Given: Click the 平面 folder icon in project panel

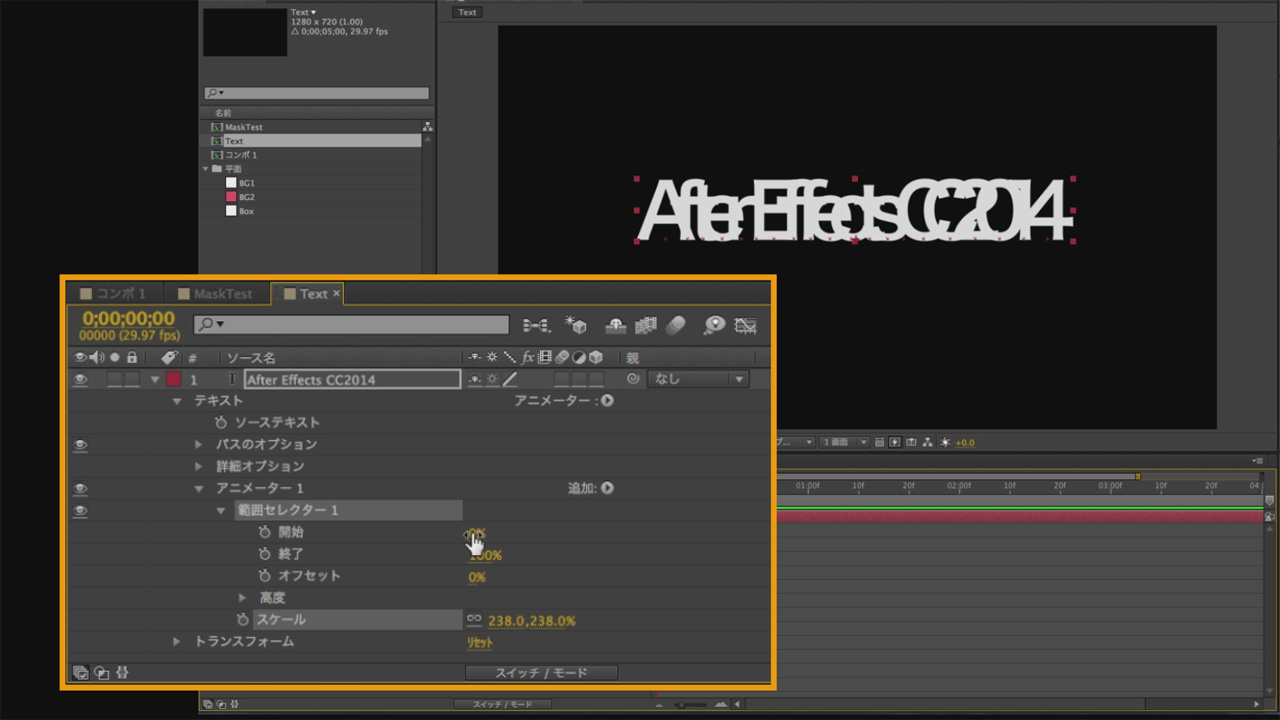Looking at the screenshot, I should pos(217,169).
